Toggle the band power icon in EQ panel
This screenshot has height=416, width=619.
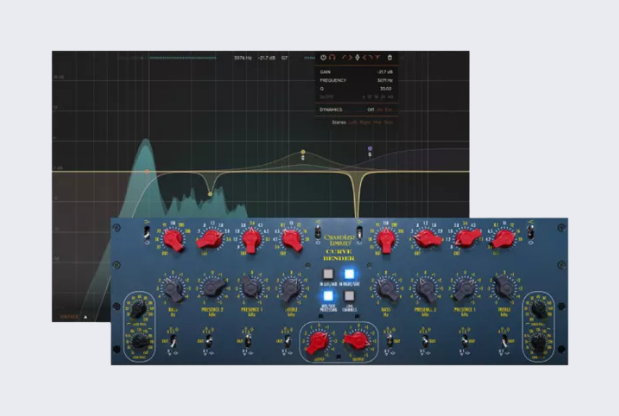pos(323,58)
